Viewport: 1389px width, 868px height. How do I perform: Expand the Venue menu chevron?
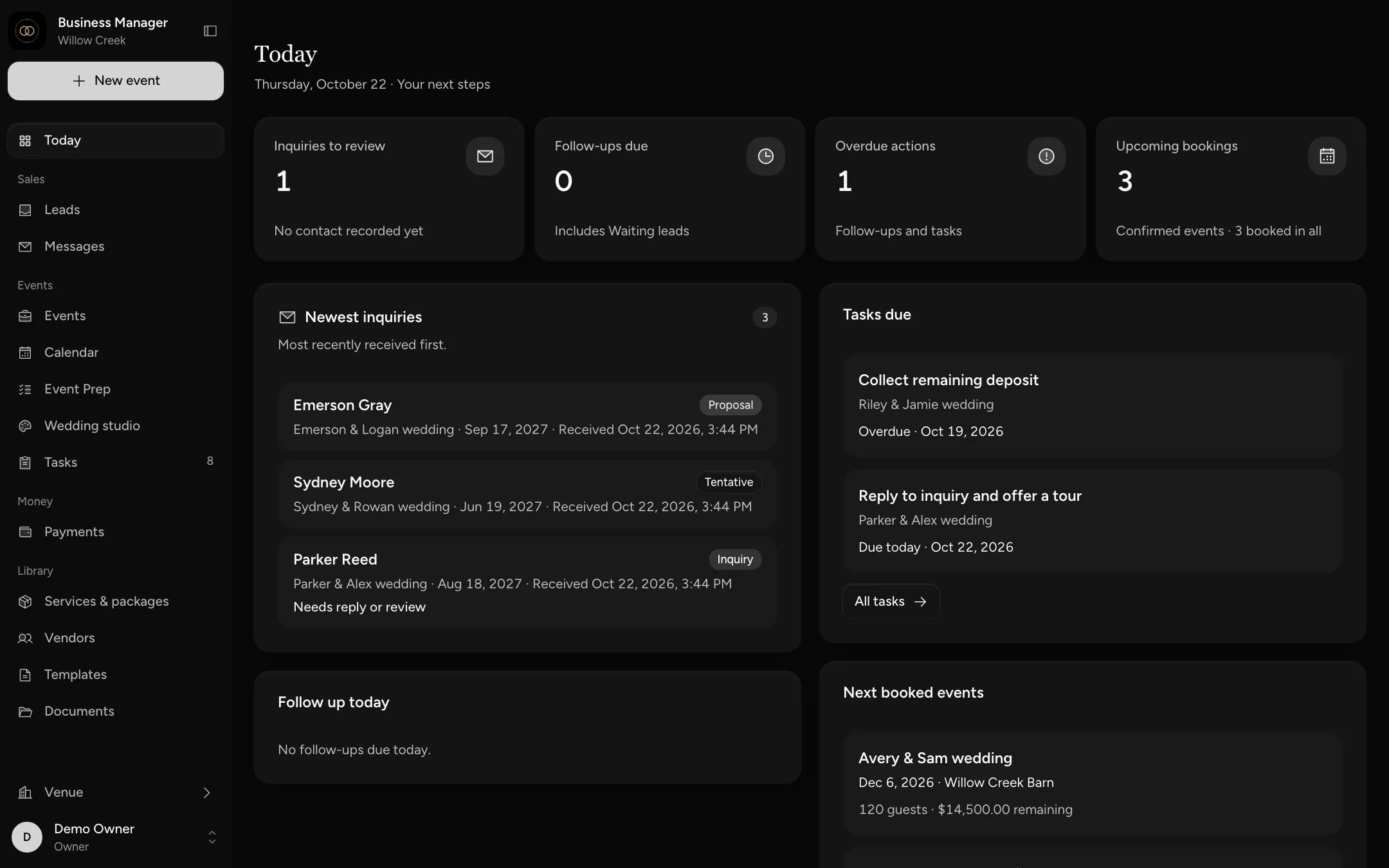(x=206, y=793)
